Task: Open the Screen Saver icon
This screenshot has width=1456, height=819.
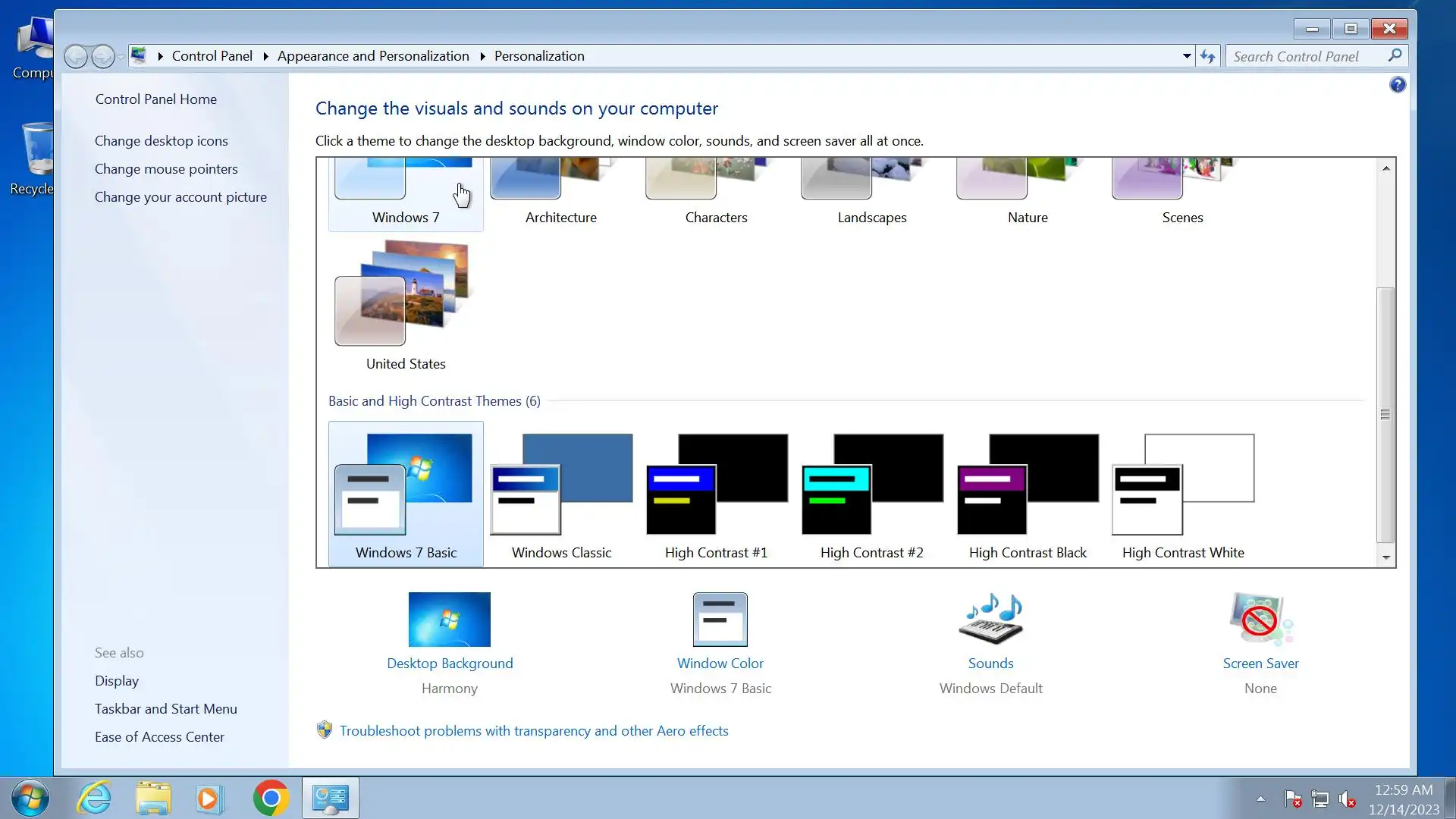Action: coord(1260,620)
